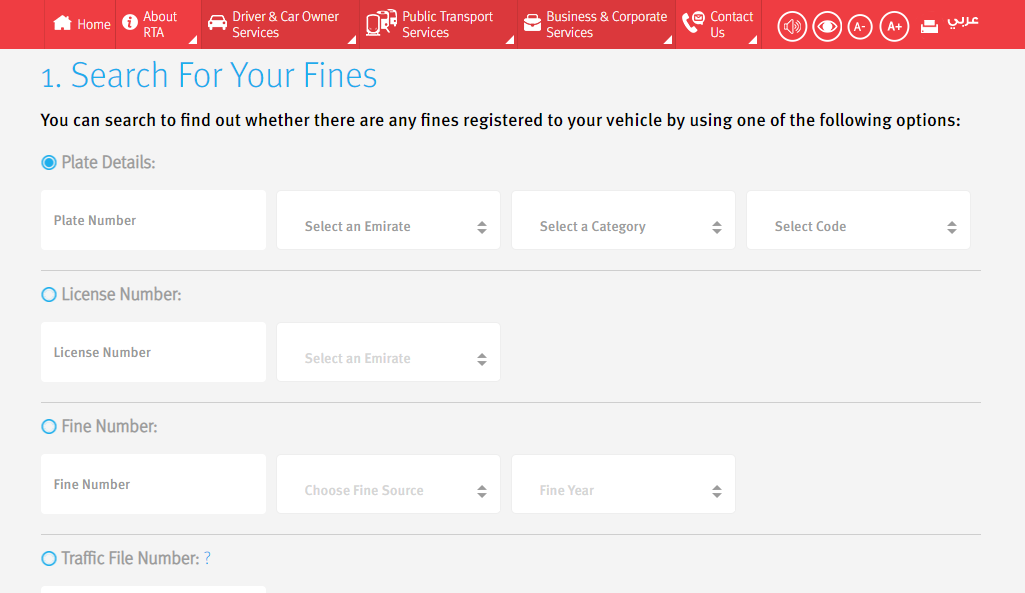Viewport: 1025px width, 593px height.
Task: Select the Traffic File Number option
Action: [47, 558]
